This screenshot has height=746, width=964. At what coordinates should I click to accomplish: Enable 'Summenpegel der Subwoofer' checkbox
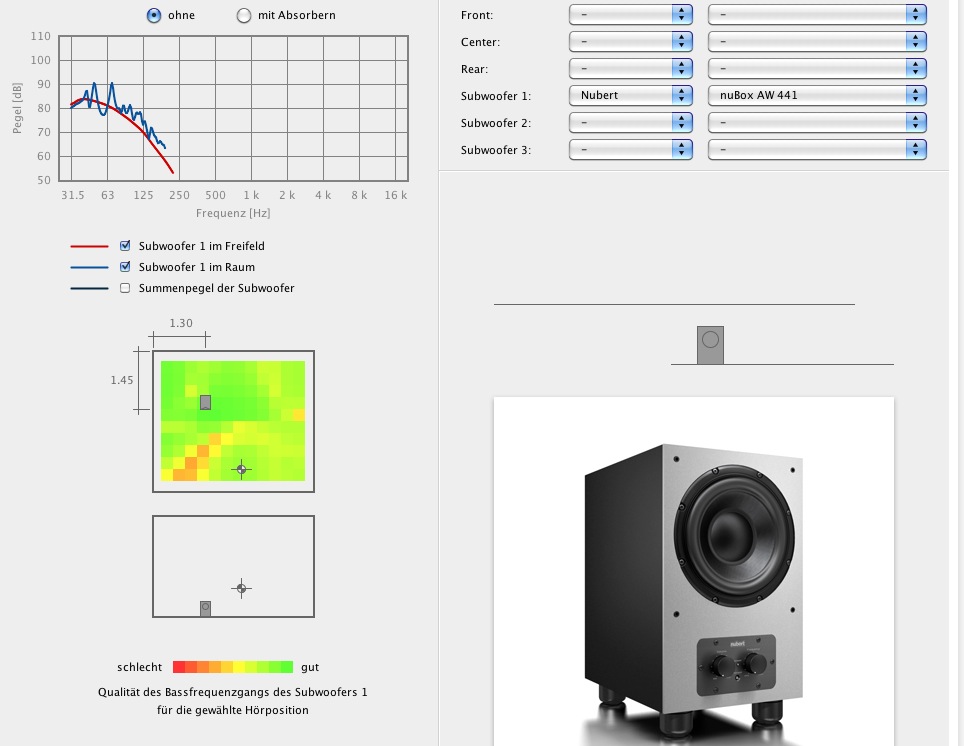coord(125,288)
